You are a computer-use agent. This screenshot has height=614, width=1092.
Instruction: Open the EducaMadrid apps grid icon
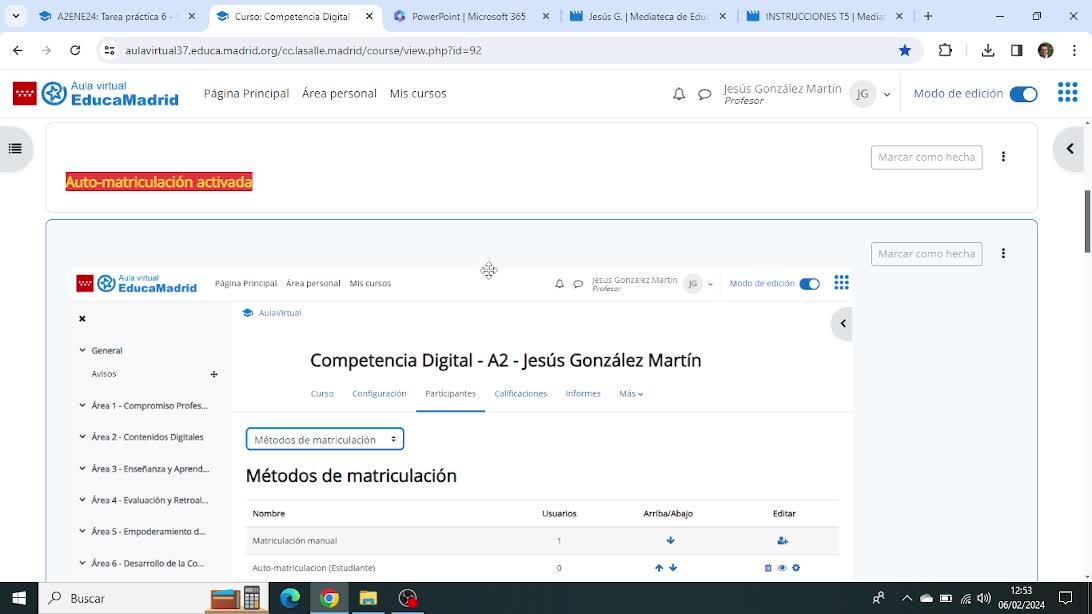tap(1068, 92)
